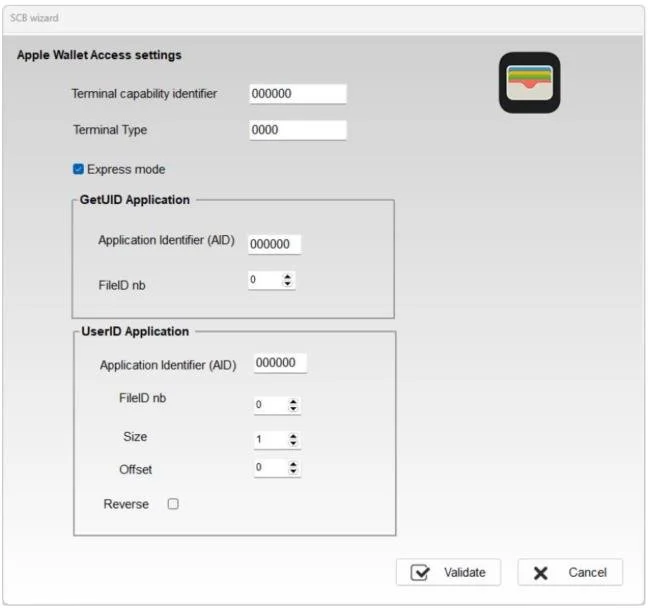This screenshot has width=648, height=608.
Task: Decrease Offset value with down arrow
Action: click(293, 471)
